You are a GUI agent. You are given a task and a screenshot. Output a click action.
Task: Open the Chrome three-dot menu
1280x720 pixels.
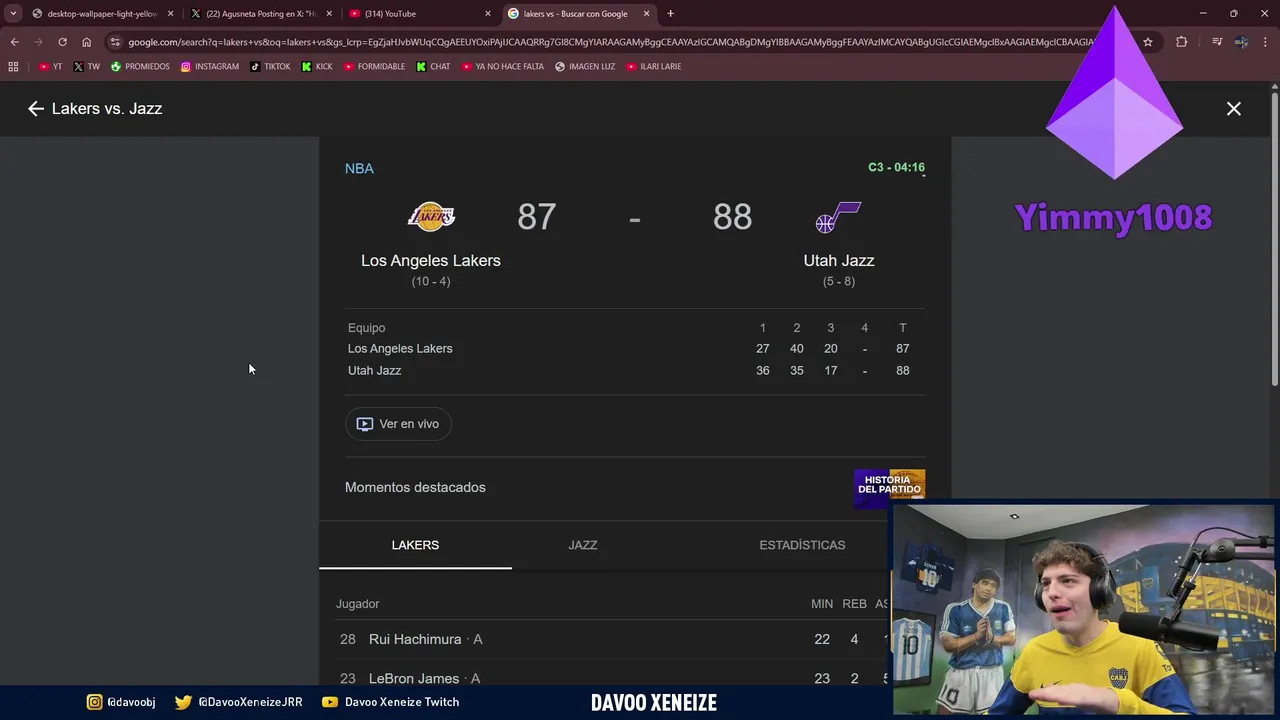[1265, 42]
